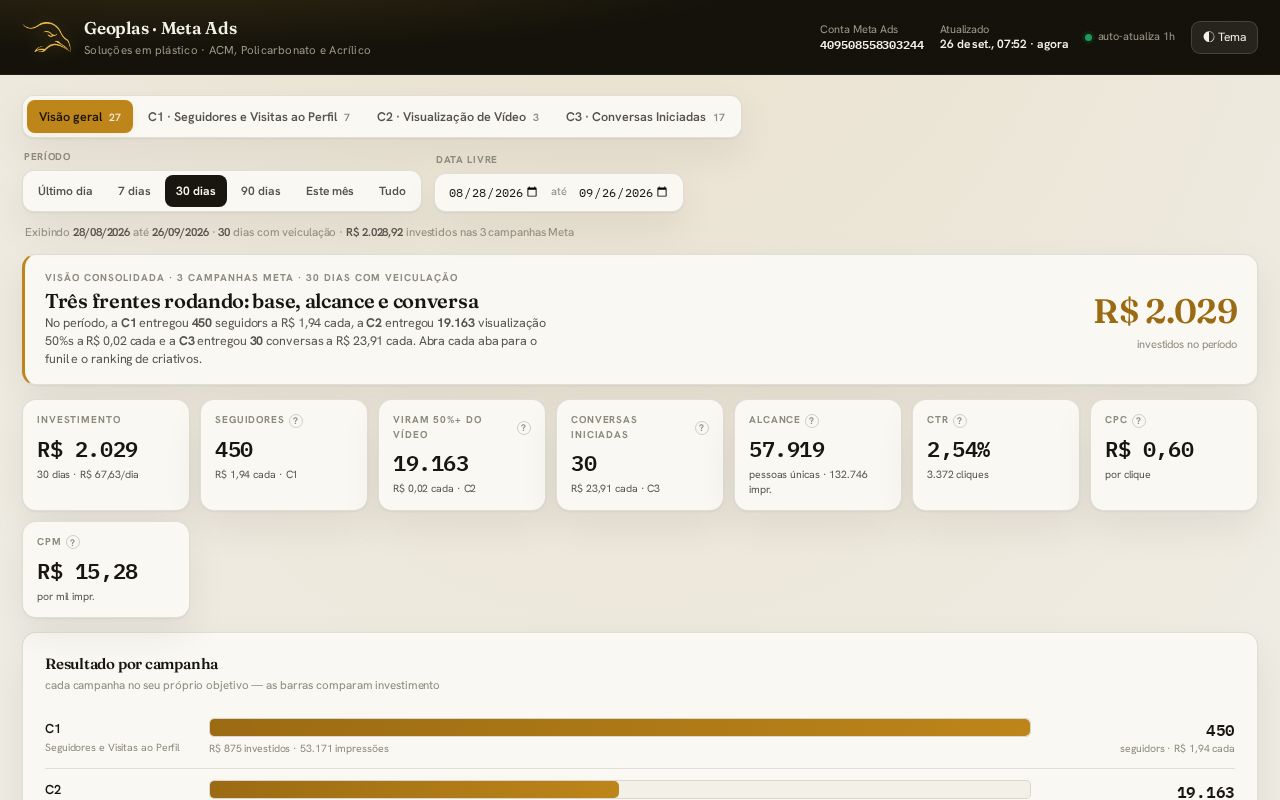The width and height of the screenshot is (1280, 800).
Task: Open C1 Seguidores e Visitas ao Perfil tab
Action: pos(249,117)
